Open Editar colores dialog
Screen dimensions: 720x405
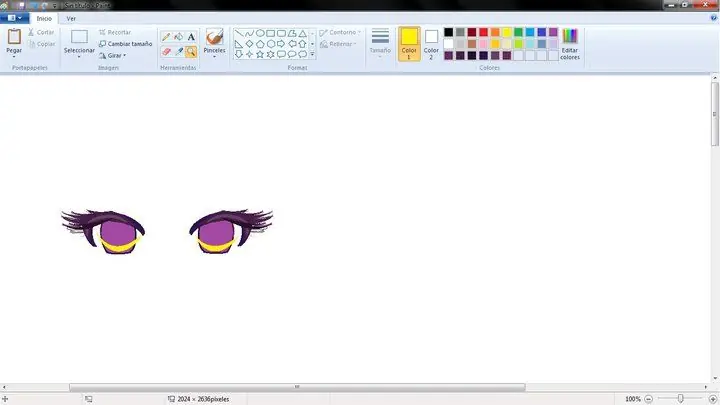point(570,44)
